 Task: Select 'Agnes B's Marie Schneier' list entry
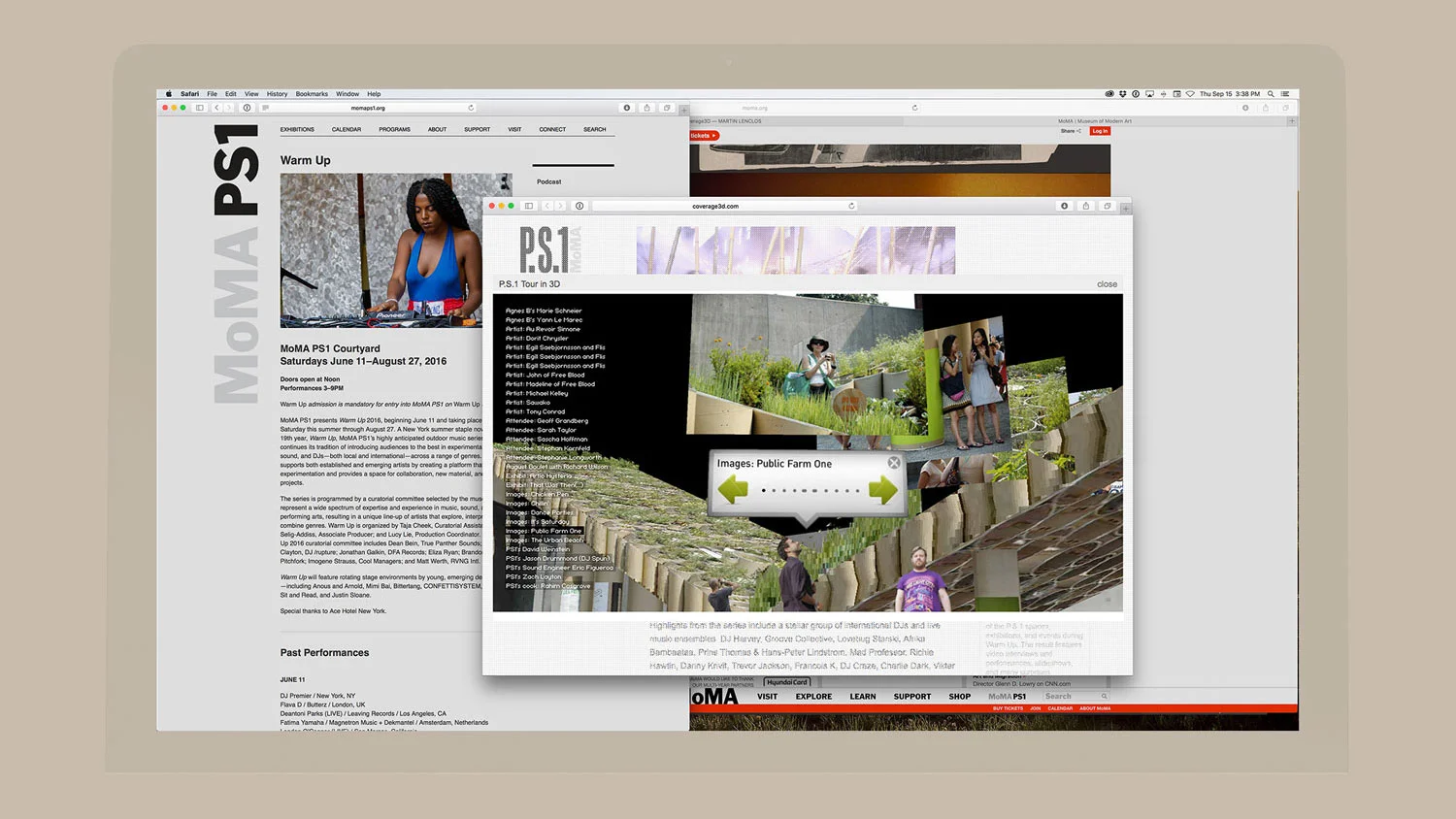[x=544, y=311]
